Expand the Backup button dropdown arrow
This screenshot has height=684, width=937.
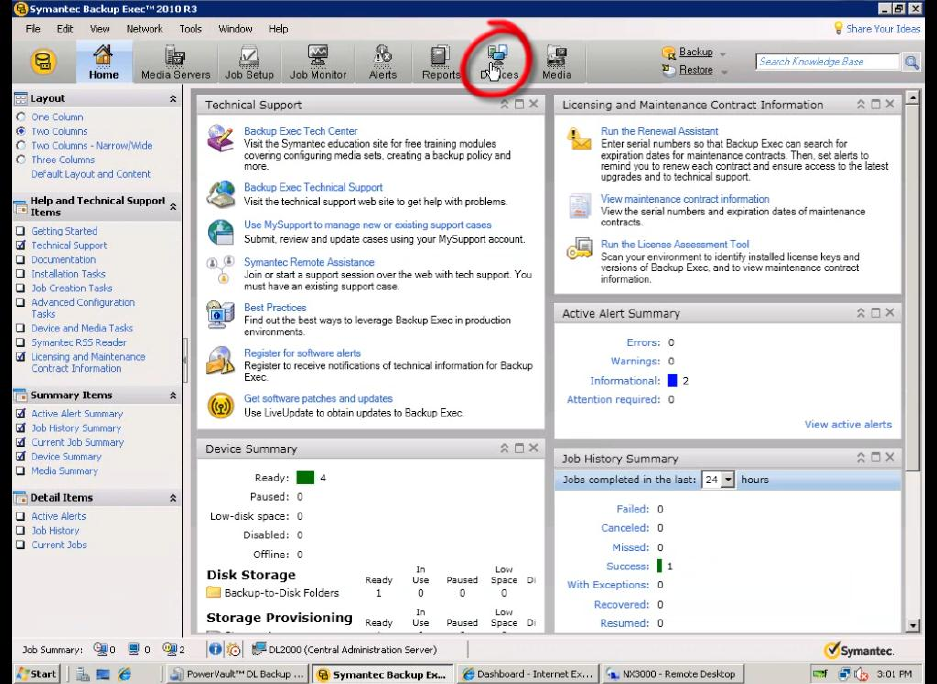[x=723, y=53]
